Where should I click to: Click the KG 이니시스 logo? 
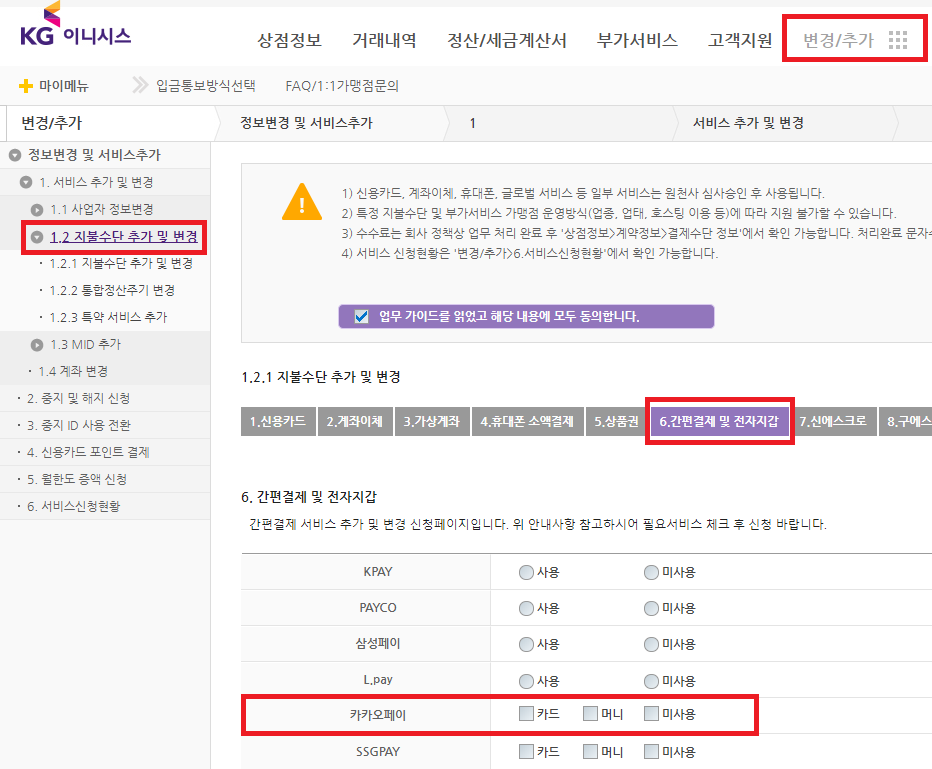[x=75, y=26]
